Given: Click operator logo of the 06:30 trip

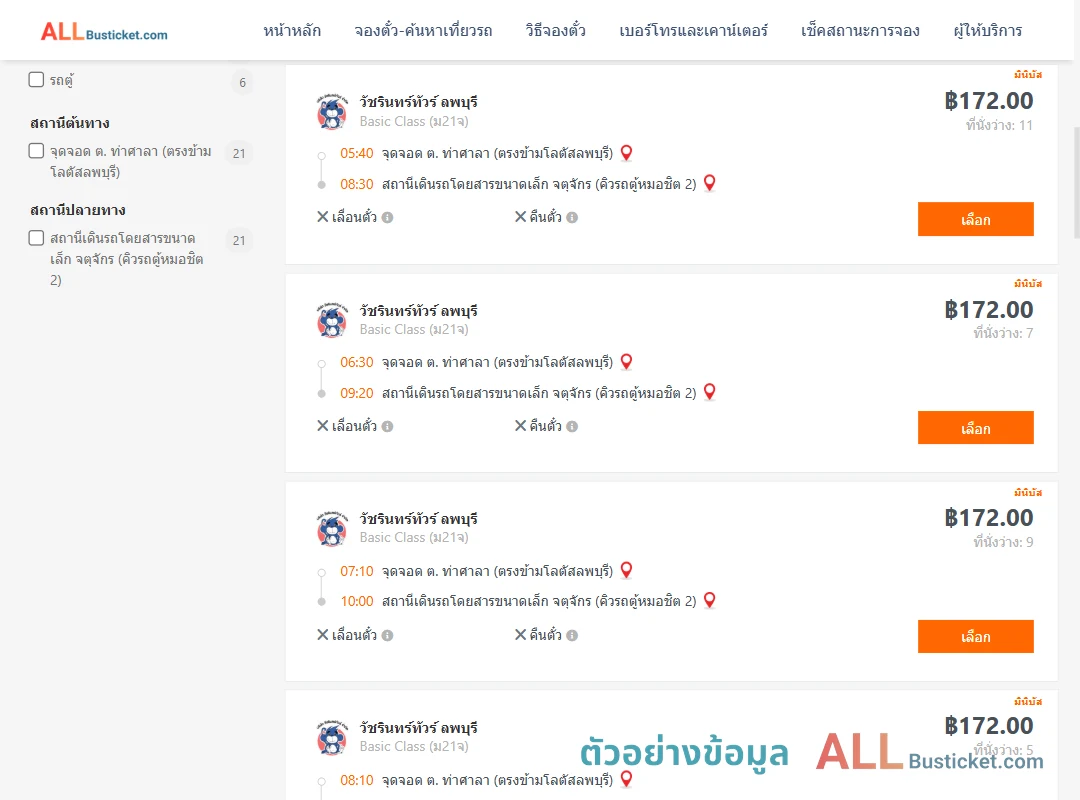Looking at the screenshot, I should (x=332, y=320).
